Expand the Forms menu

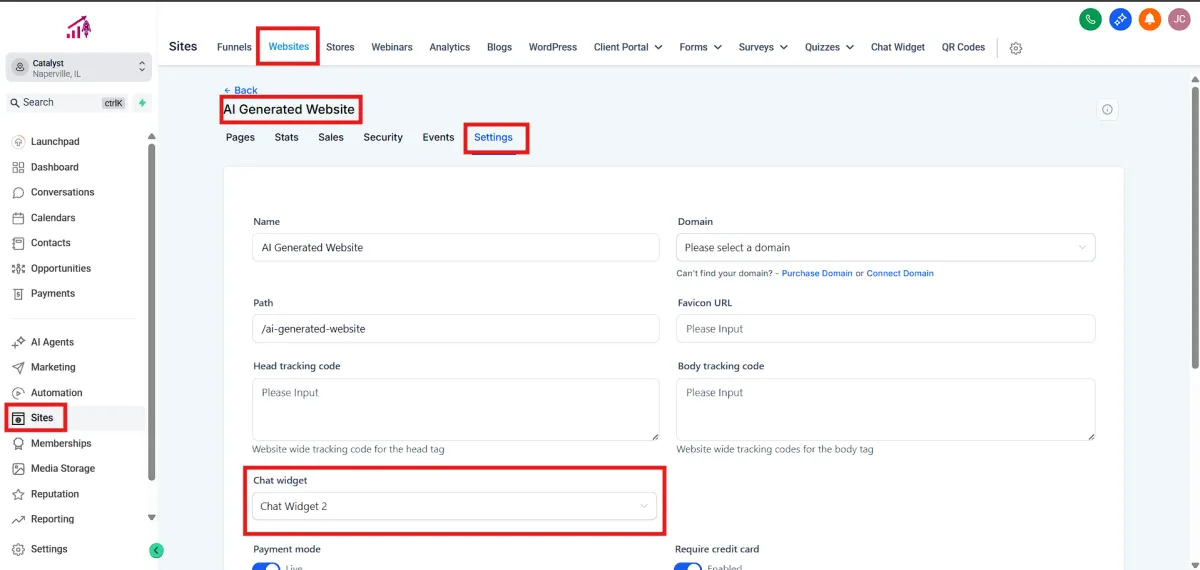[700, 47]
